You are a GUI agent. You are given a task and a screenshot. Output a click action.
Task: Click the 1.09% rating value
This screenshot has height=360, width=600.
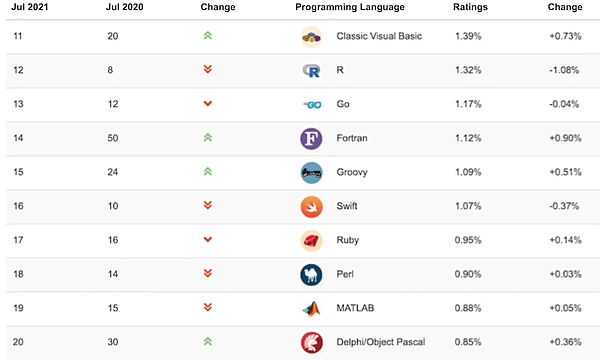click(468, 172)
